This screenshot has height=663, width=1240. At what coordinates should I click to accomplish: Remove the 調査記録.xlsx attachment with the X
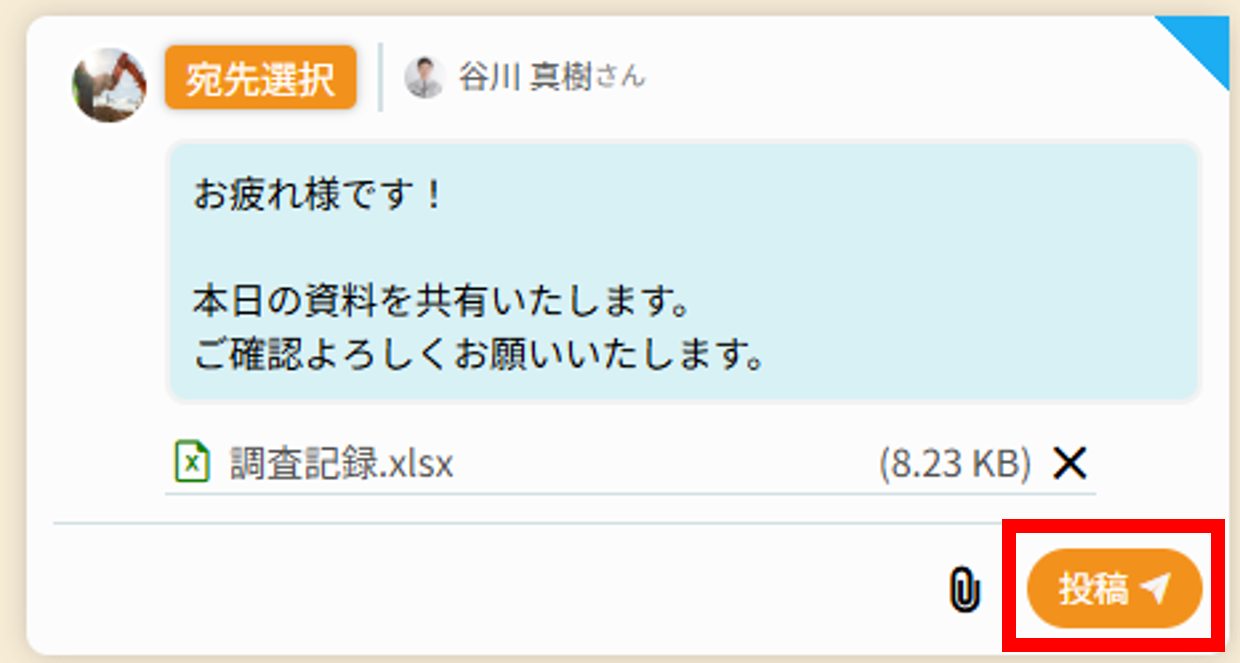coord(1070,463)
